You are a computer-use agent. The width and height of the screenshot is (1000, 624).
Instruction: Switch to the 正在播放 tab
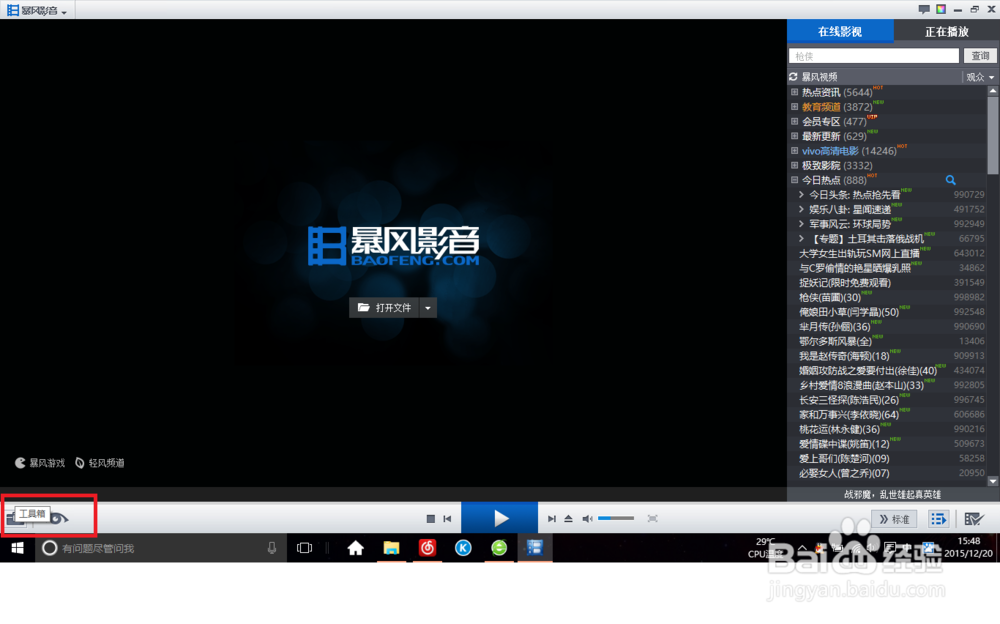[x=946, y=31]
